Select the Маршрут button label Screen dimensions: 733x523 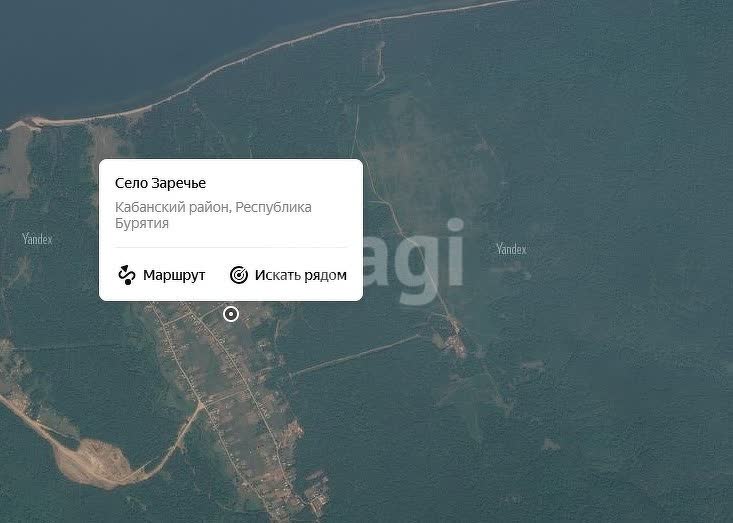174,275
